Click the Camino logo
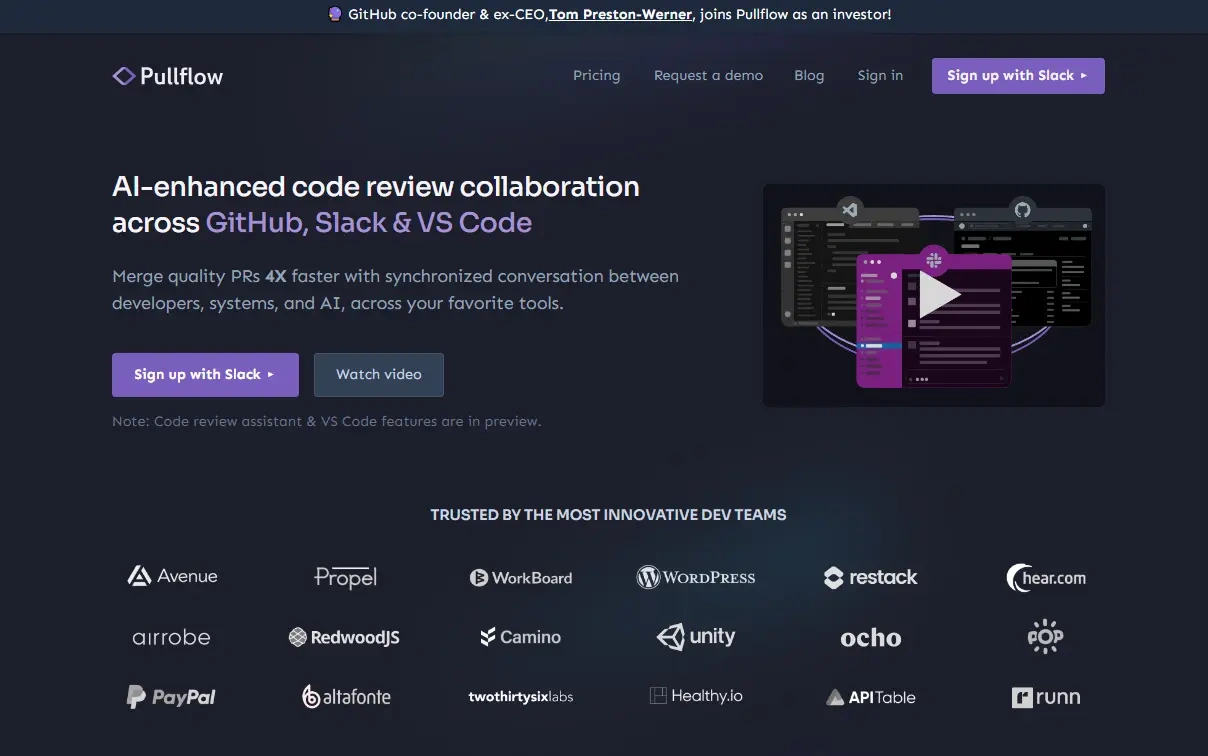Image resolution: width=1208 pixels, height=756 pixels. coord(520,637)
